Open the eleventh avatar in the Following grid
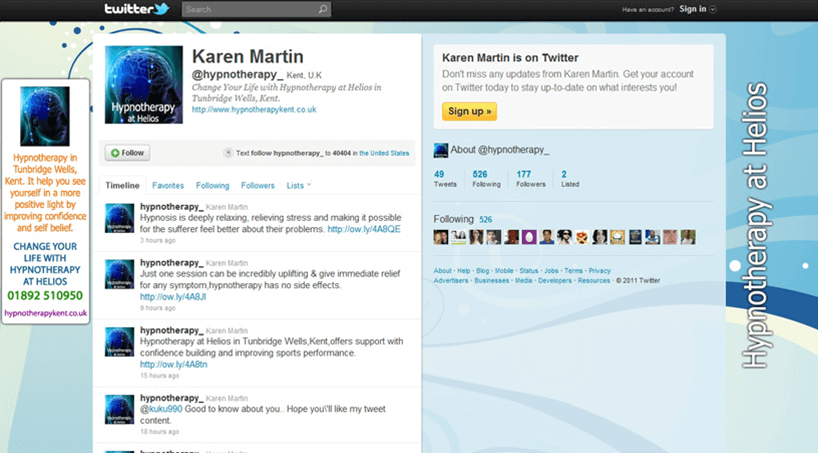The image size is (818, 453). click(x=618, y=237)
